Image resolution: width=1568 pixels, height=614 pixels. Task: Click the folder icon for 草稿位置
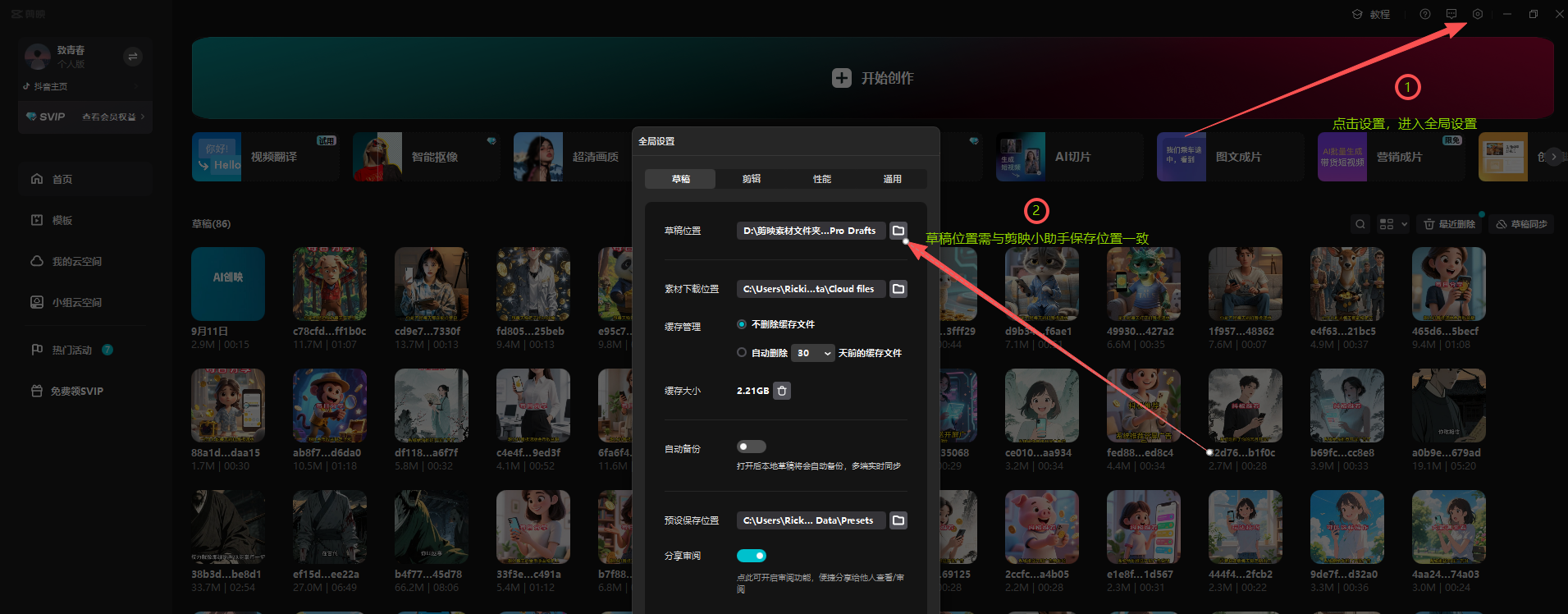pyautogui.click(x=898, y=231)
